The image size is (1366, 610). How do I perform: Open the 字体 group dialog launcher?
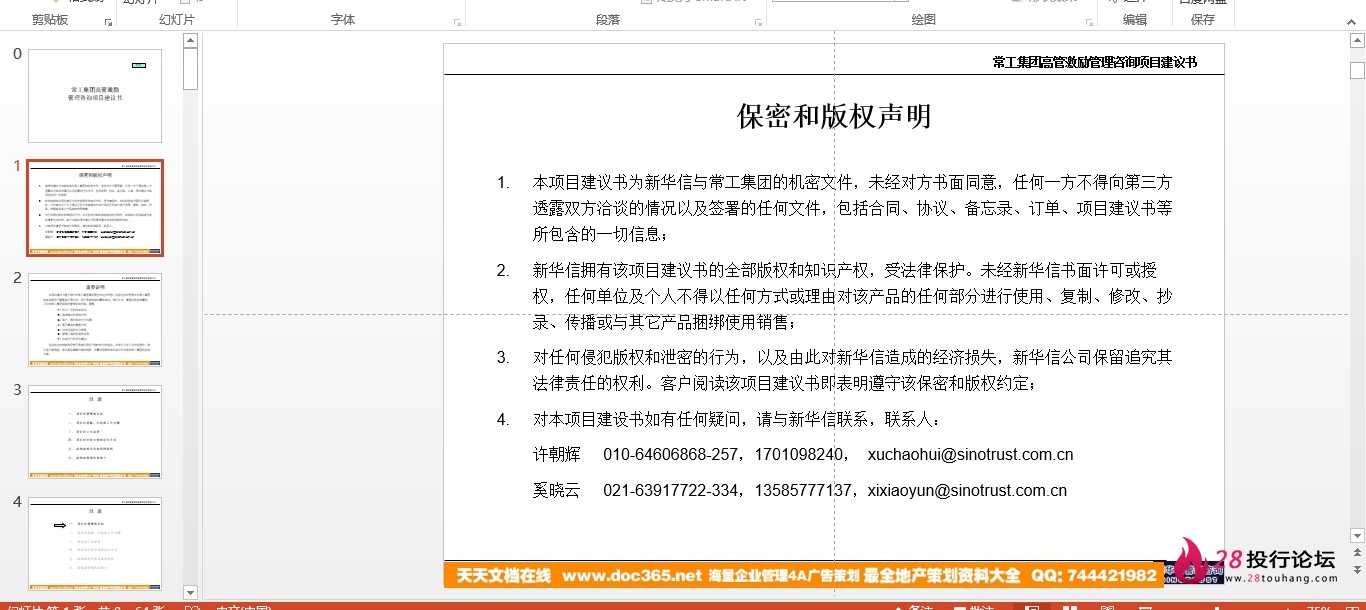[458, 21]
